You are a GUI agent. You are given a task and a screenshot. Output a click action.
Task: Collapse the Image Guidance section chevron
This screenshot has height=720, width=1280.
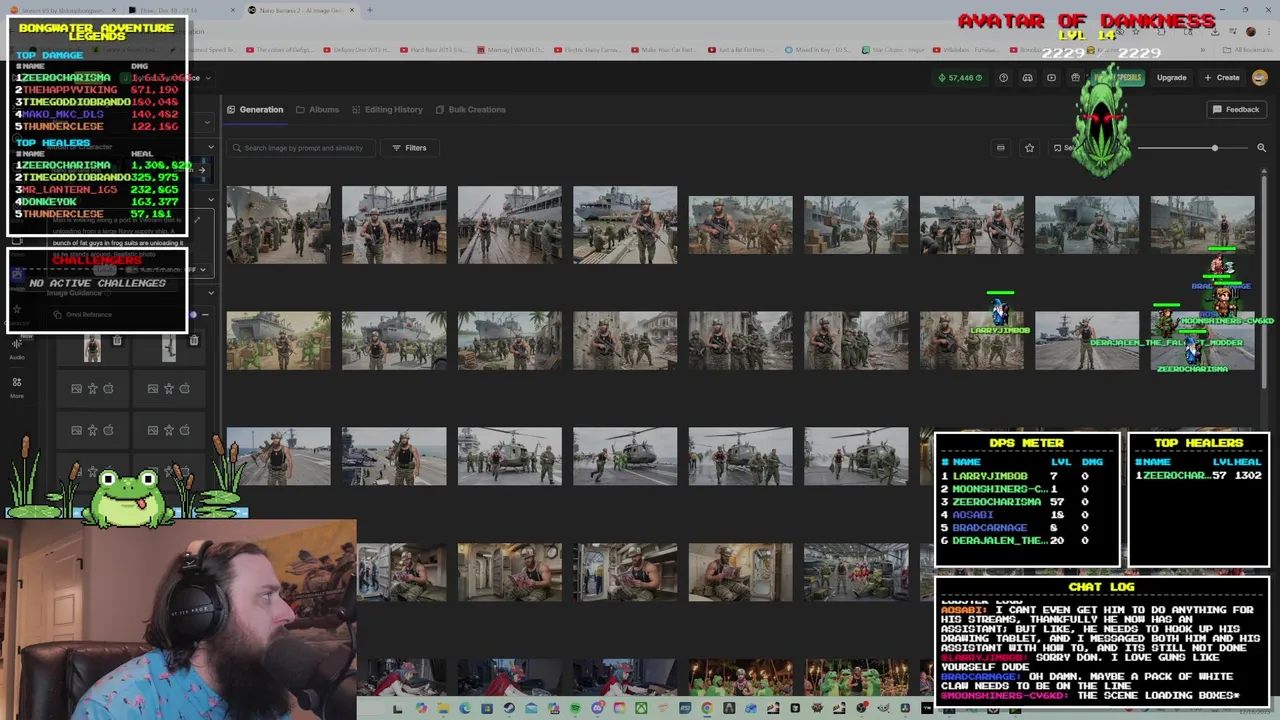pos(209,293)
